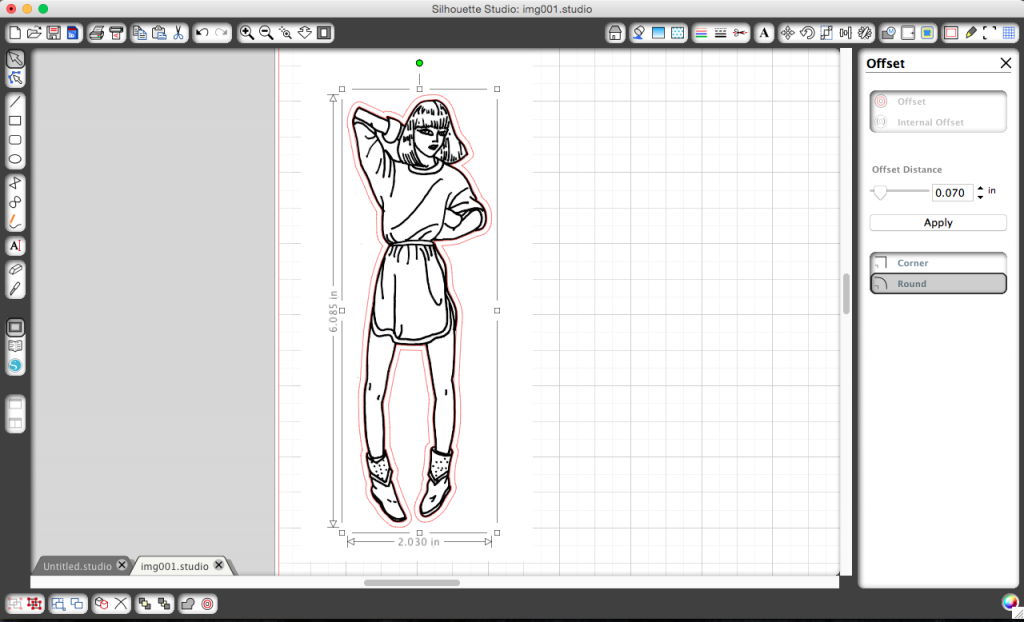Open the Silhouette Online Store icon
Viewport: 1024px width, 622px height.
click(15, 365)
